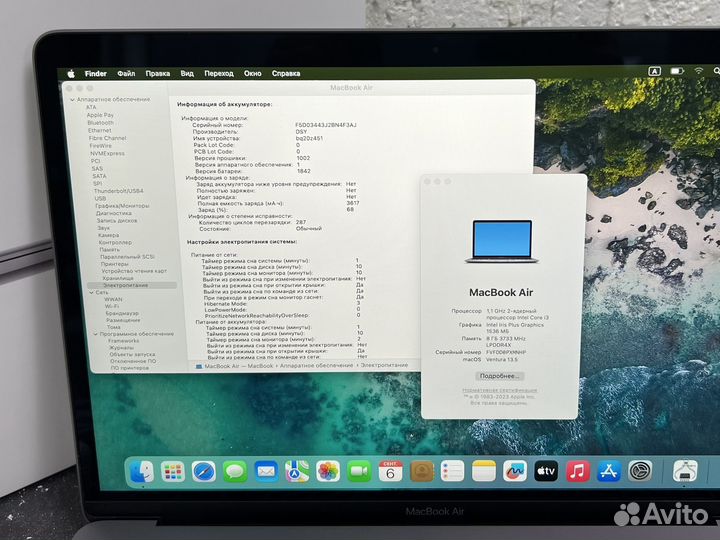Select ATA in the hardware list

point(91,107)
